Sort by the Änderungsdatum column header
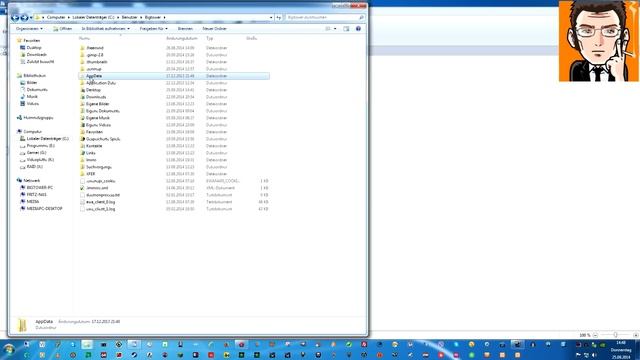640x360 pixels. coord(182,38)
